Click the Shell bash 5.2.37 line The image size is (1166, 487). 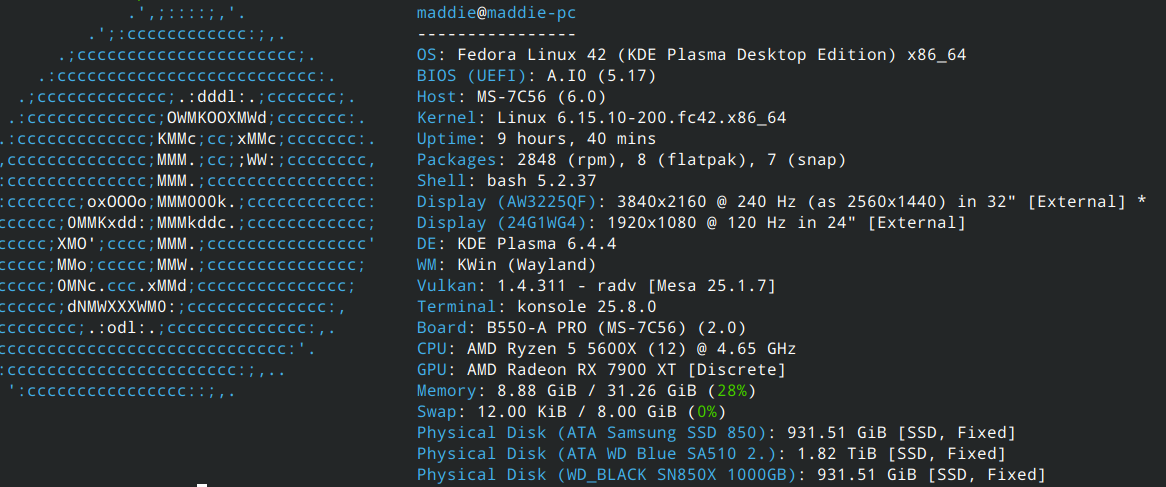(x=506, y=181)
